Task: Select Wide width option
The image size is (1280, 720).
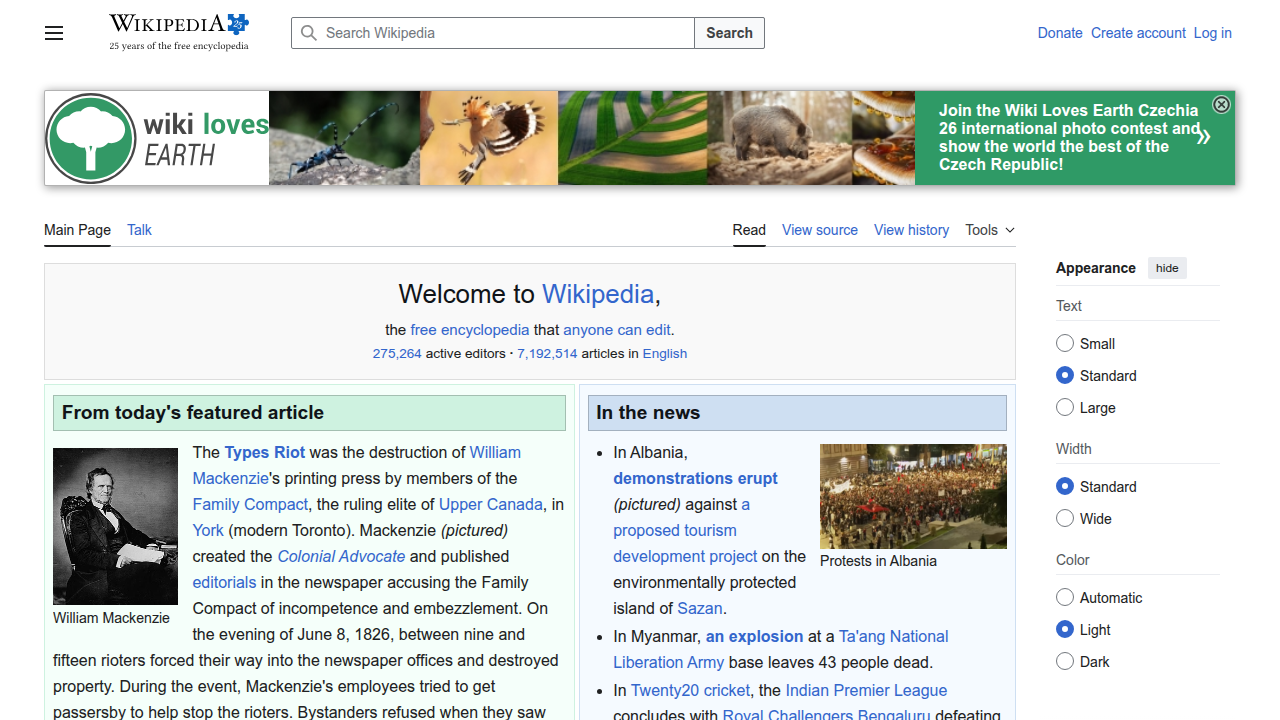Action: tap(1065, 518)
